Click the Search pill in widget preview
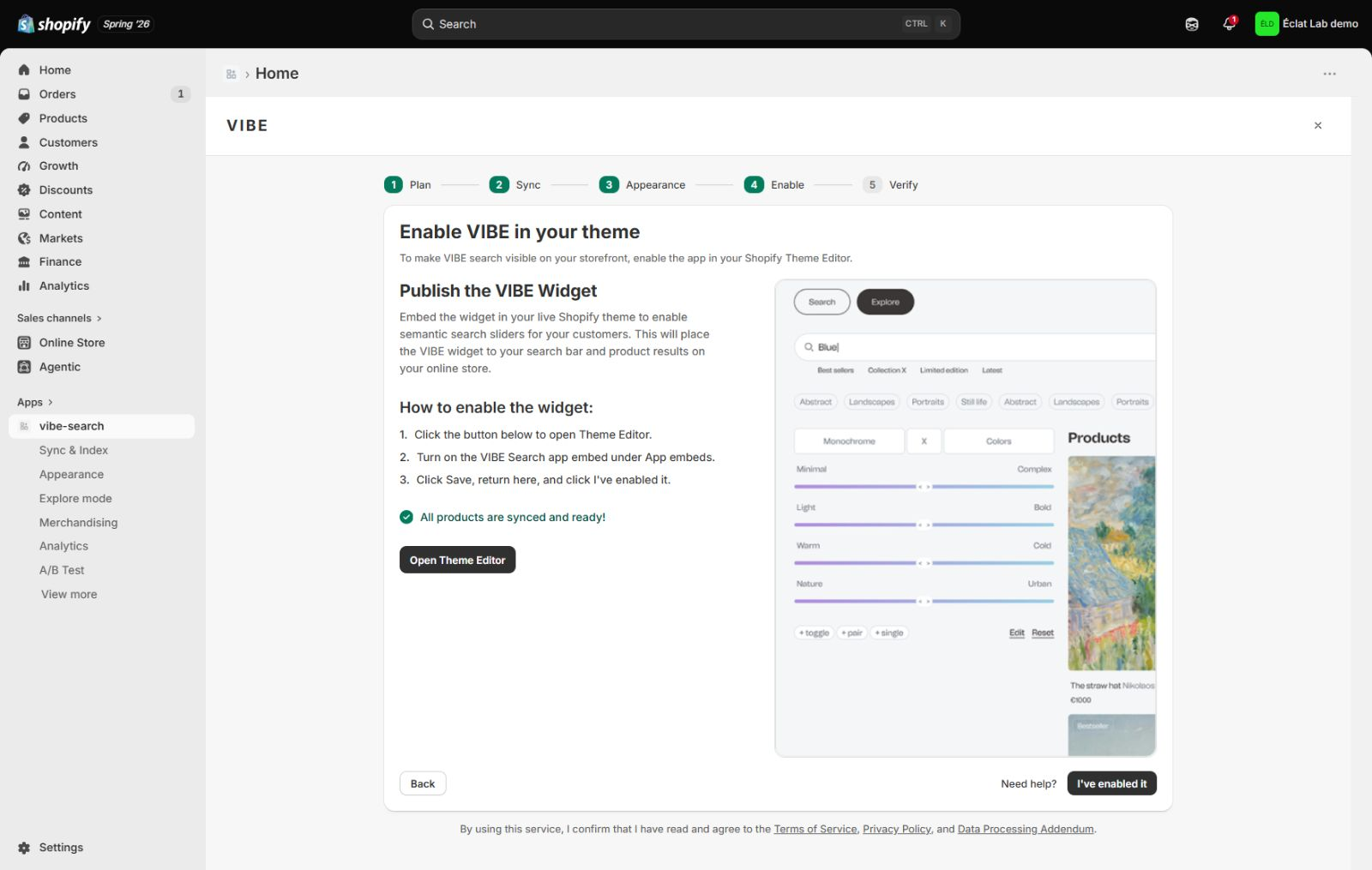Viewport: 1372px width, 870px height. (x=821, y=302)
